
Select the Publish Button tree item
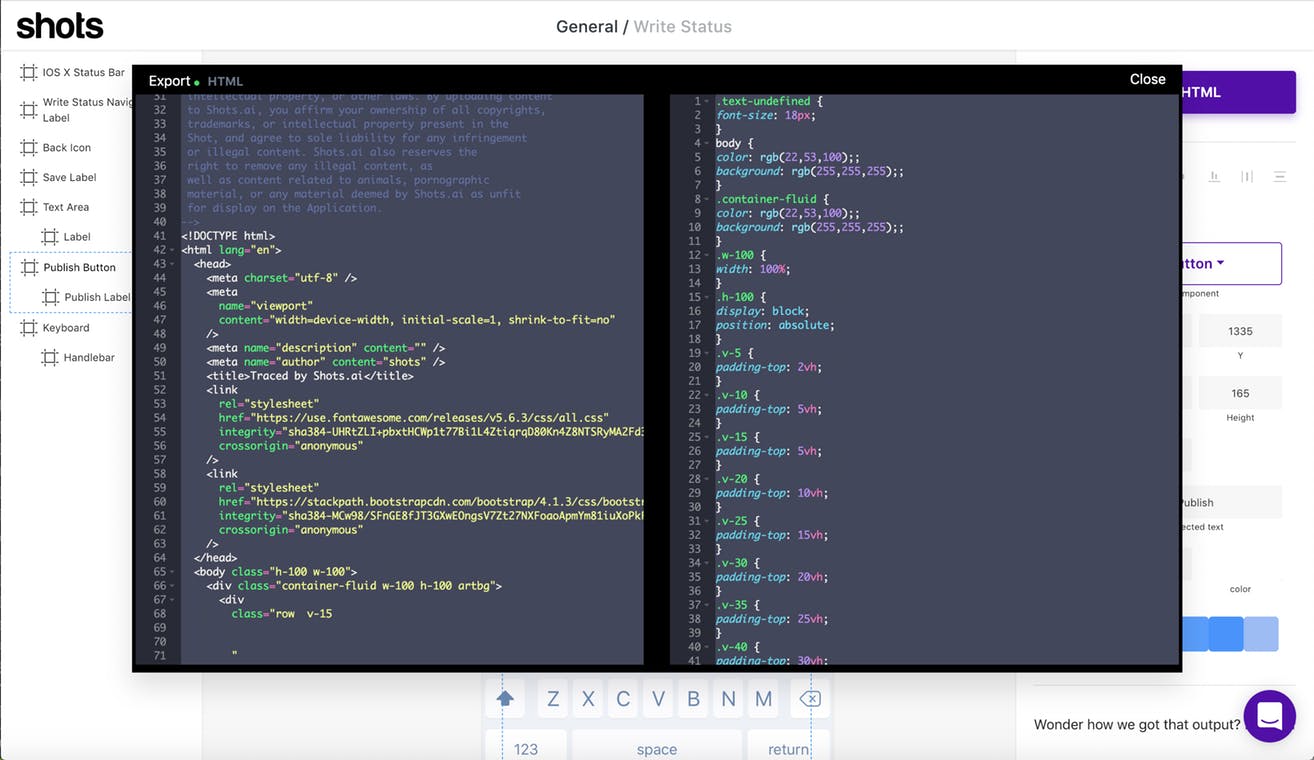(x=79, y=268)
